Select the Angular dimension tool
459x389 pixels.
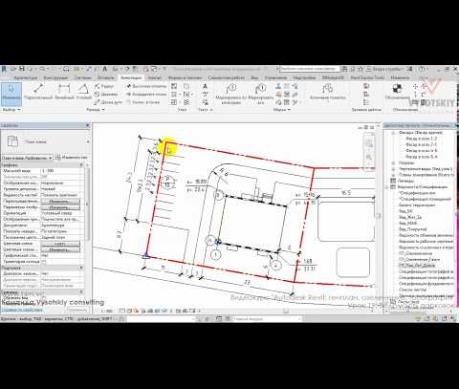83,92
